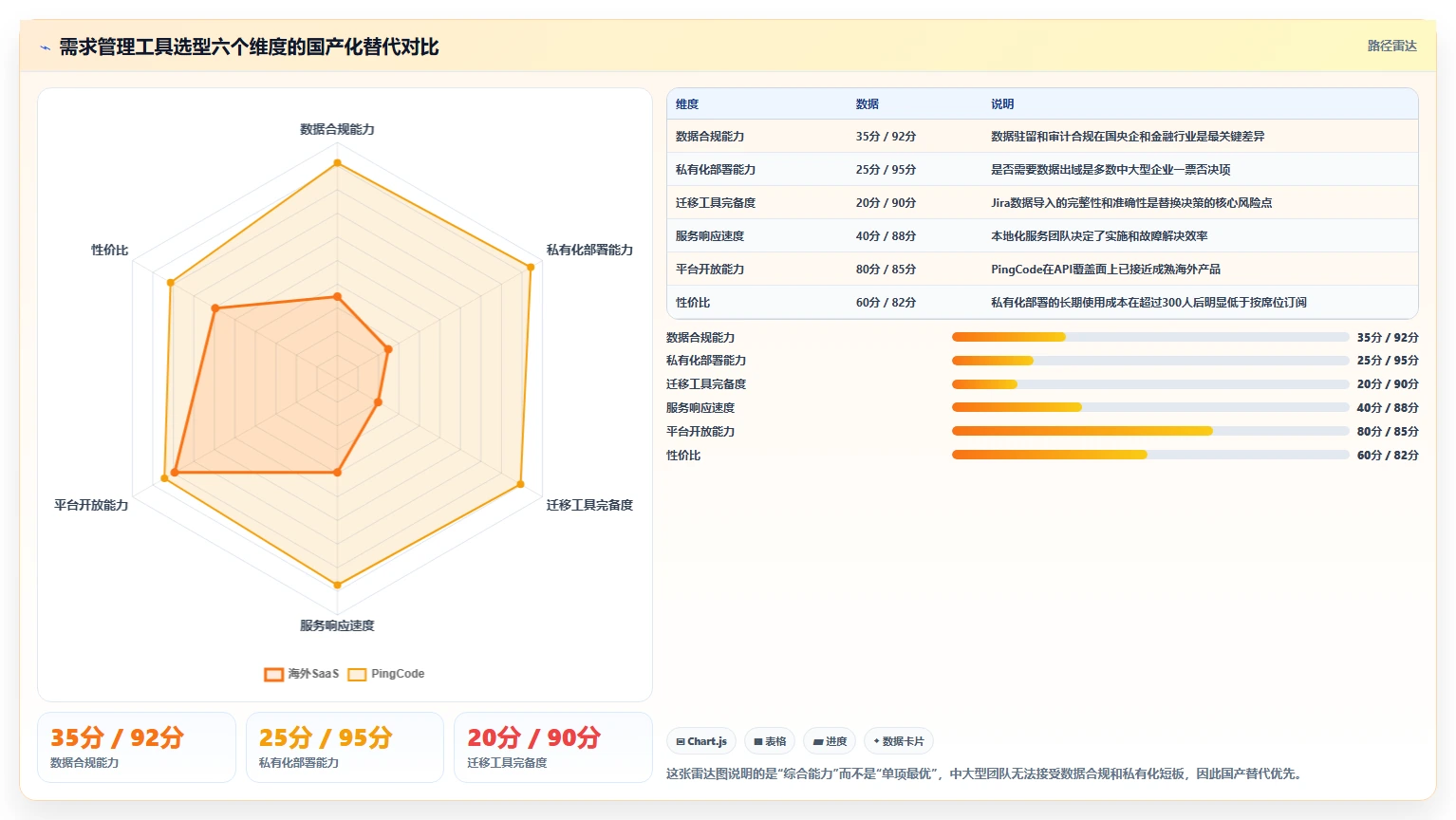This screenshot has height=820, width=1456.
Task: Click the 路径雷达 label in header
Action: point(1391,46)
